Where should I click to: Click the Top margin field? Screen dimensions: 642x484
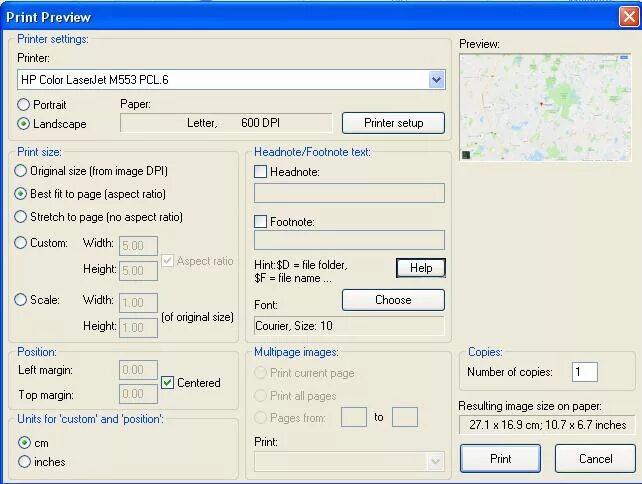(138, 394)
